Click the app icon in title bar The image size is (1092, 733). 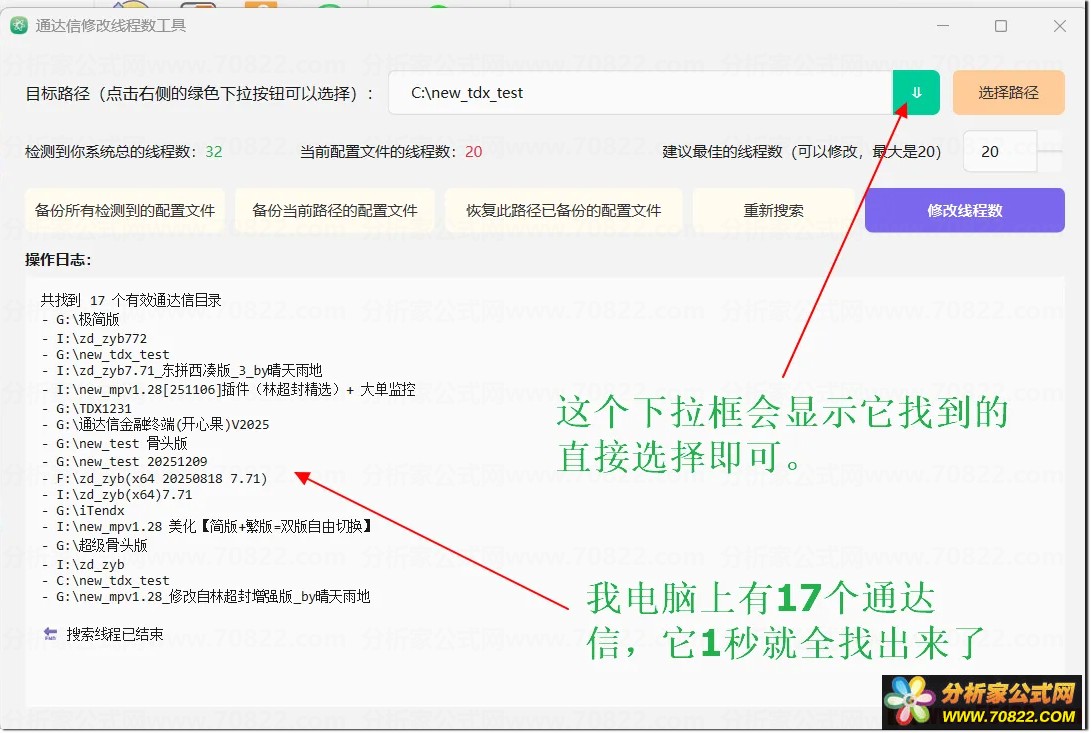pos(19,26)
